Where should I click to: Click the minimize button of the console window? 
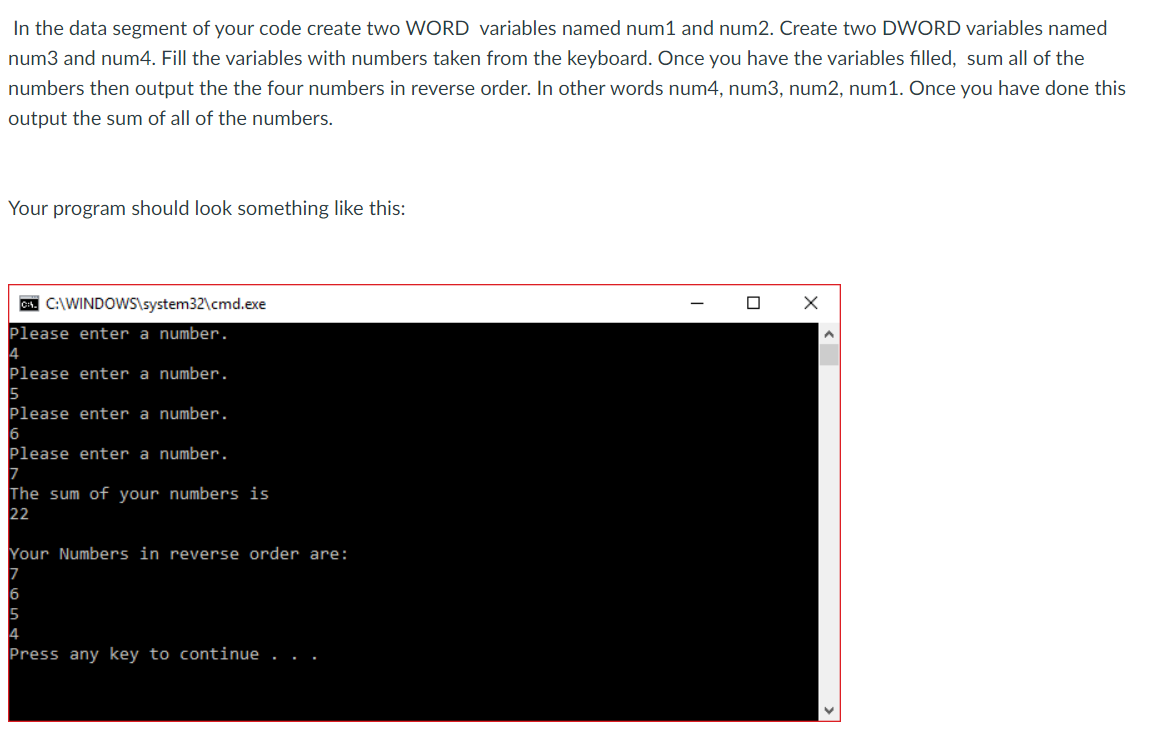pyautogui.click(x=697, y=303)
